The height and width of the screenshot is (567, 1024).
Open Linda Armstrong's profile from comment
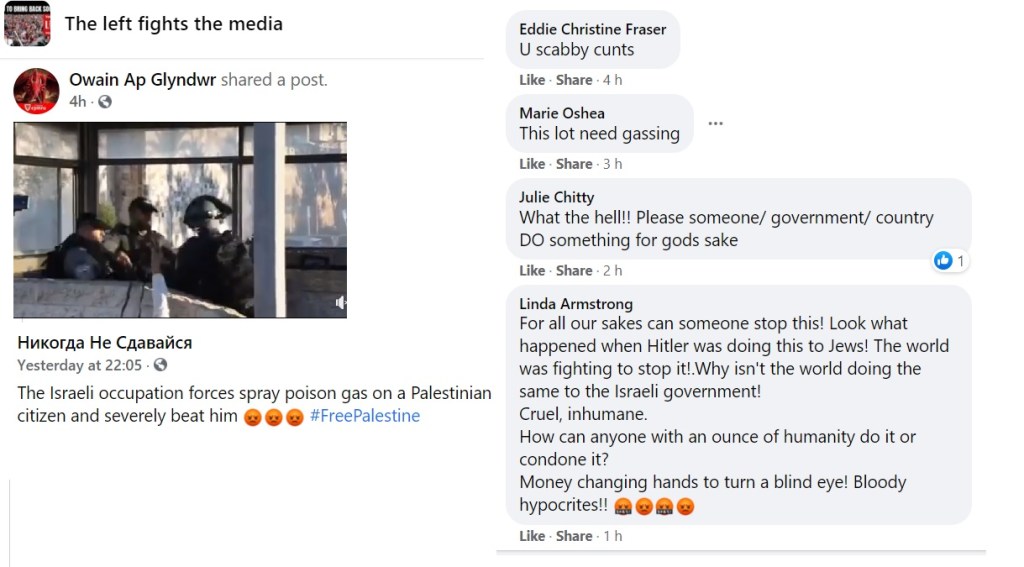576,304
